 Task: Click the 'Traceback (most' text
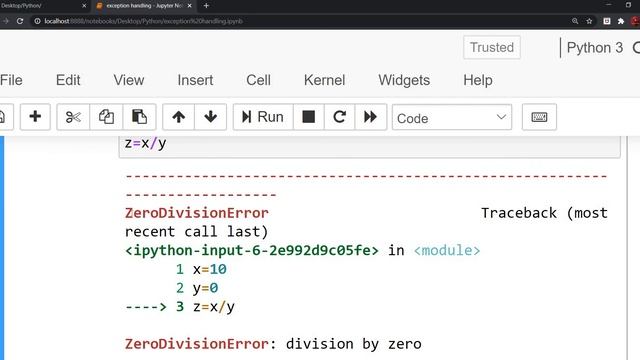coord(544,213)
